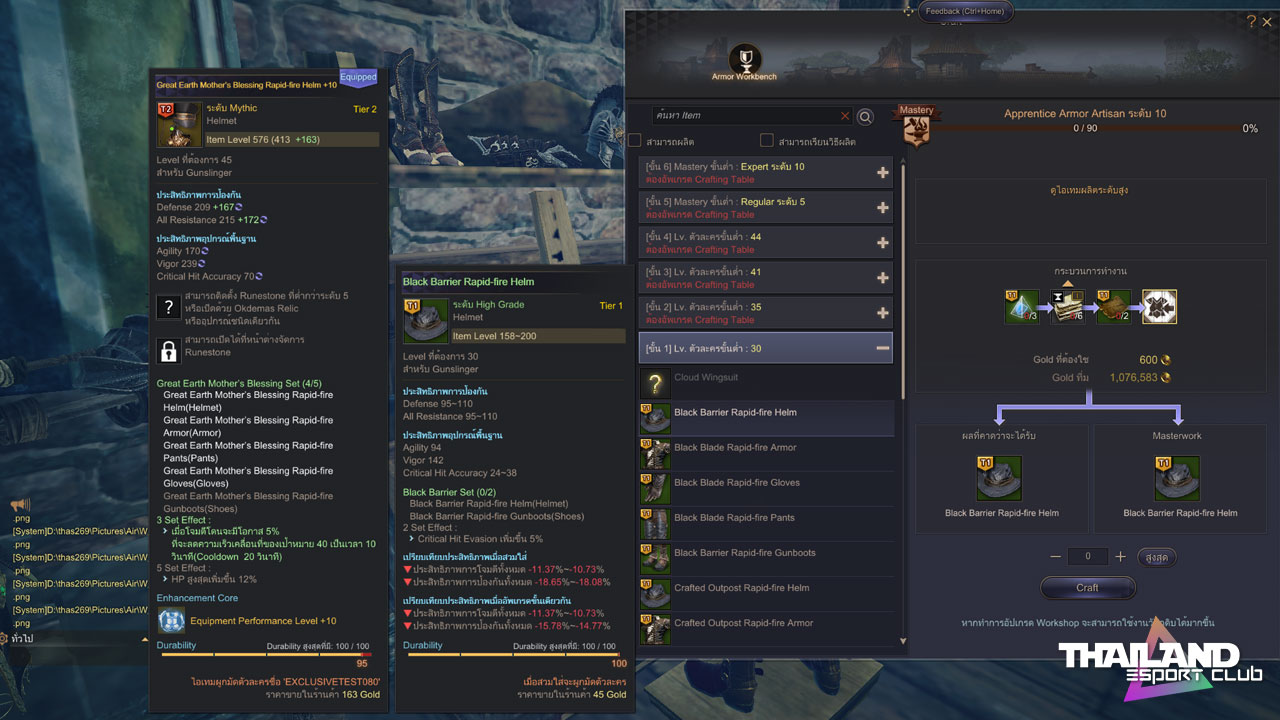The height and width of the screenshot is (720, 1280).
Task: Select Black Blade Rapid-fire Armor recipe icon
Action: (x=655, y=454)
